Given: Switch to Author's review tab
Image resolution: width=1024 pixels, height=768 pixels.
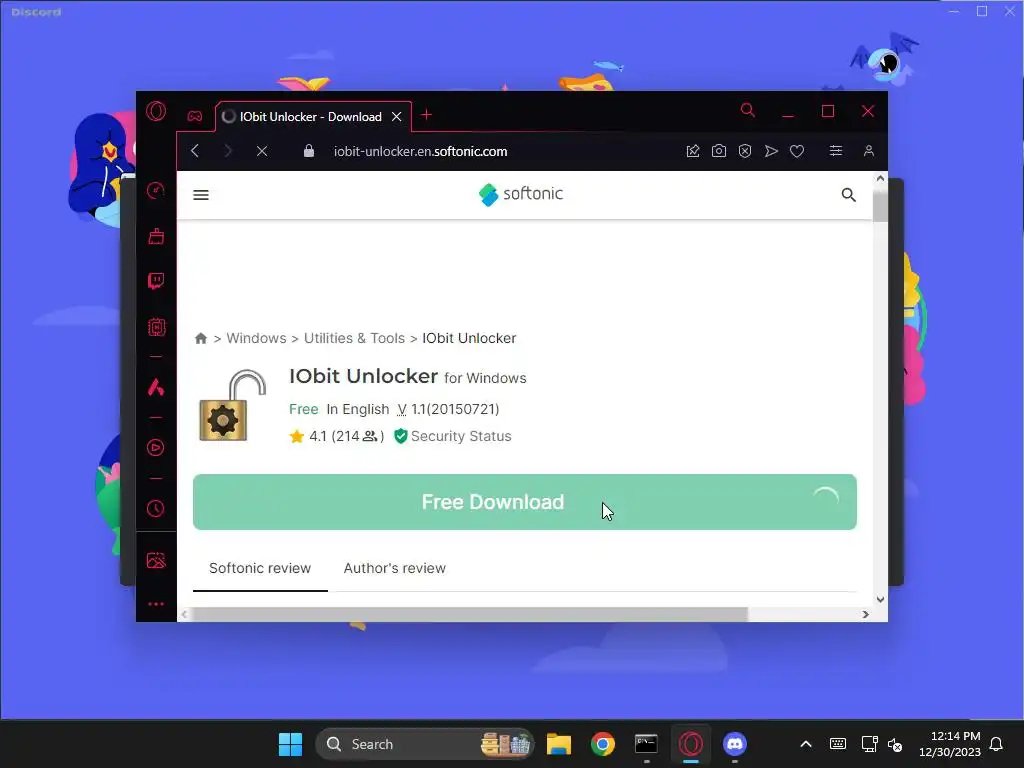Looking at the screenshot, I should pos(394,568).
